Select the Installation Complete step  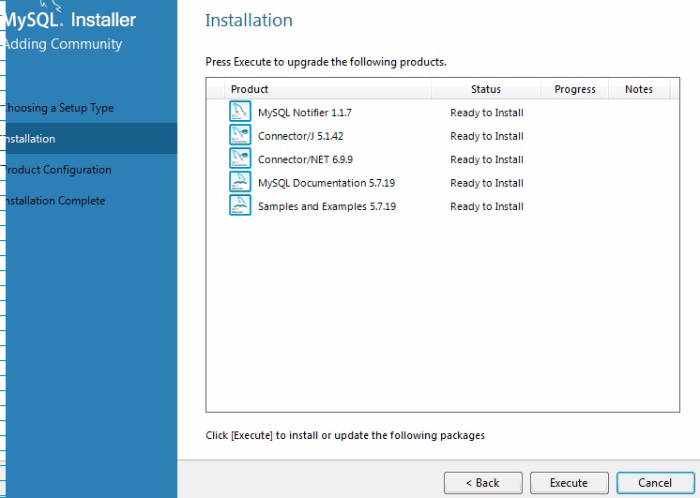click(54, 201)
